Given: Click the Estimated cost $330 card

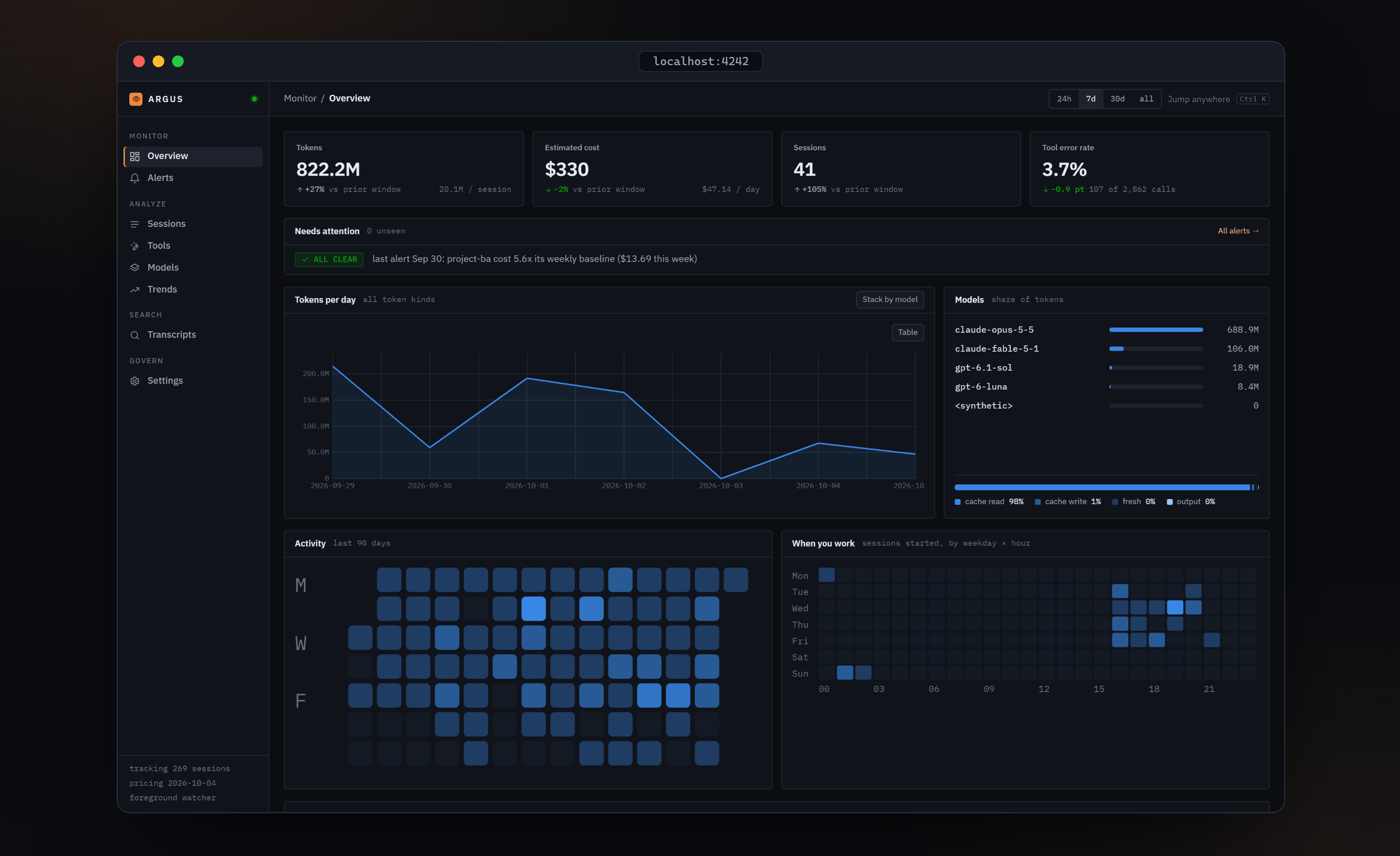Looking at the screenshot, I should (652, 169).
